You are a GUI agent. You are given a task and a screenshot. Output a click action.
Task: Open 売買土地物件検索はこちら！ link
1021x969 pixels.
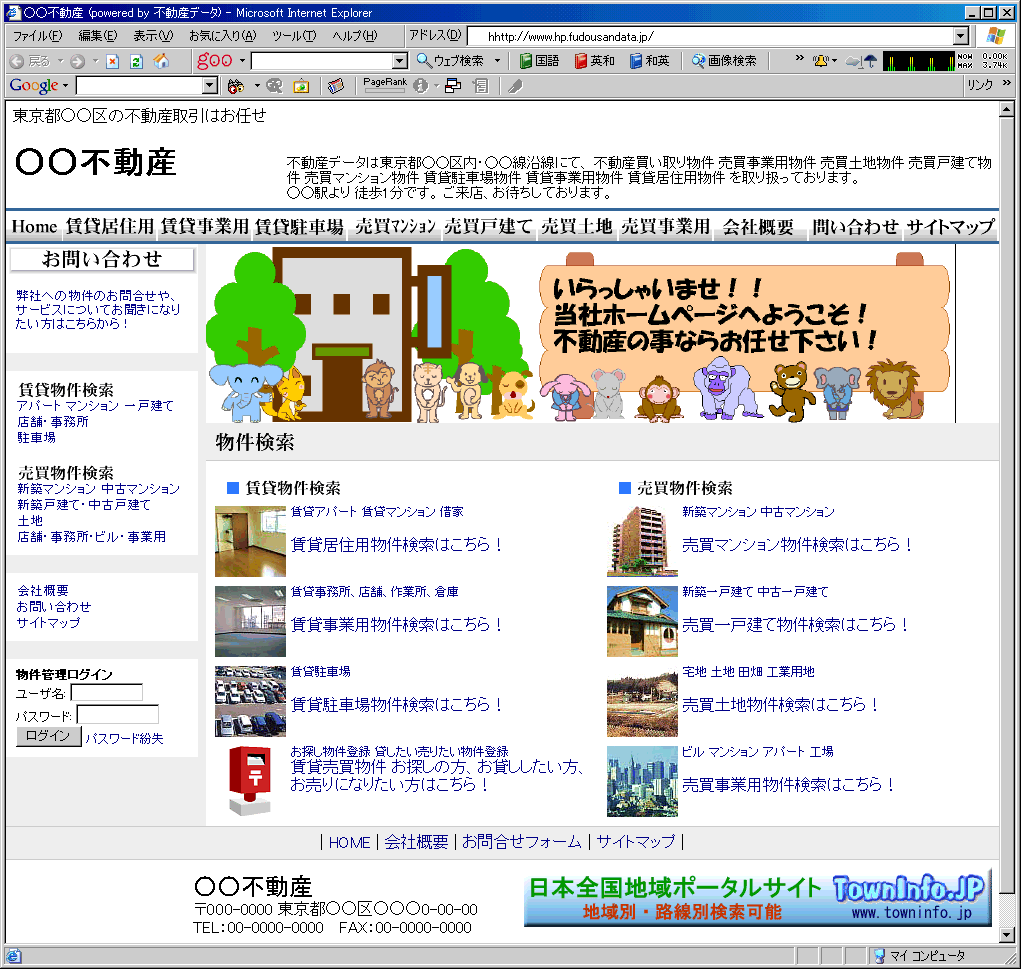(781, 704)
